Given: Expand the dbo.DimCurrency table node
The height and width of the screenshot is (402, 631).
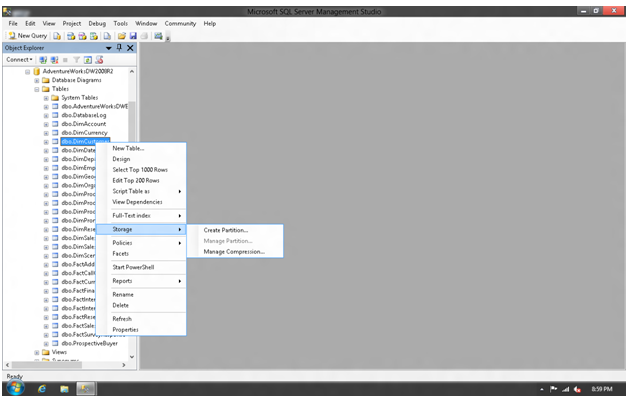Looking at the screenshot, I should 46,133.
